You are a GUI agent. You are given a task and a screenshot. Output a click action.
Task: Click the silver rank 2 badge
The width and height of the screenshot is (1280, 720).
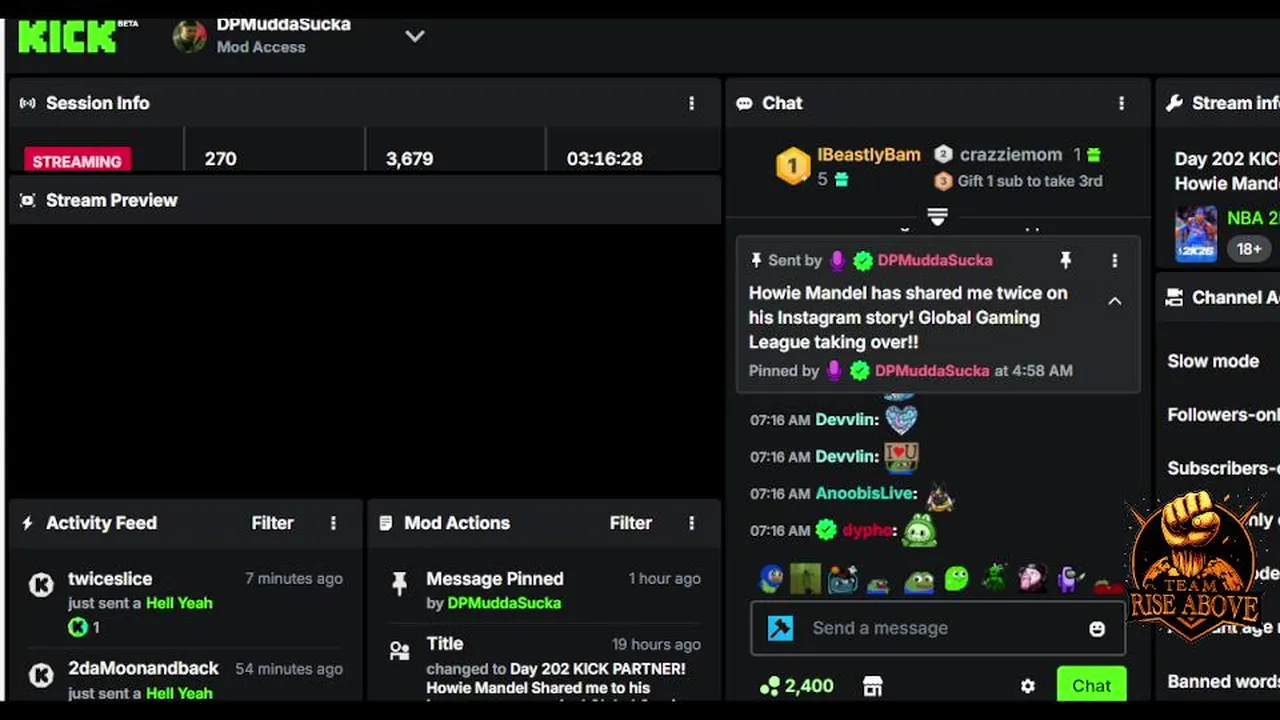(x=943, y=155)
